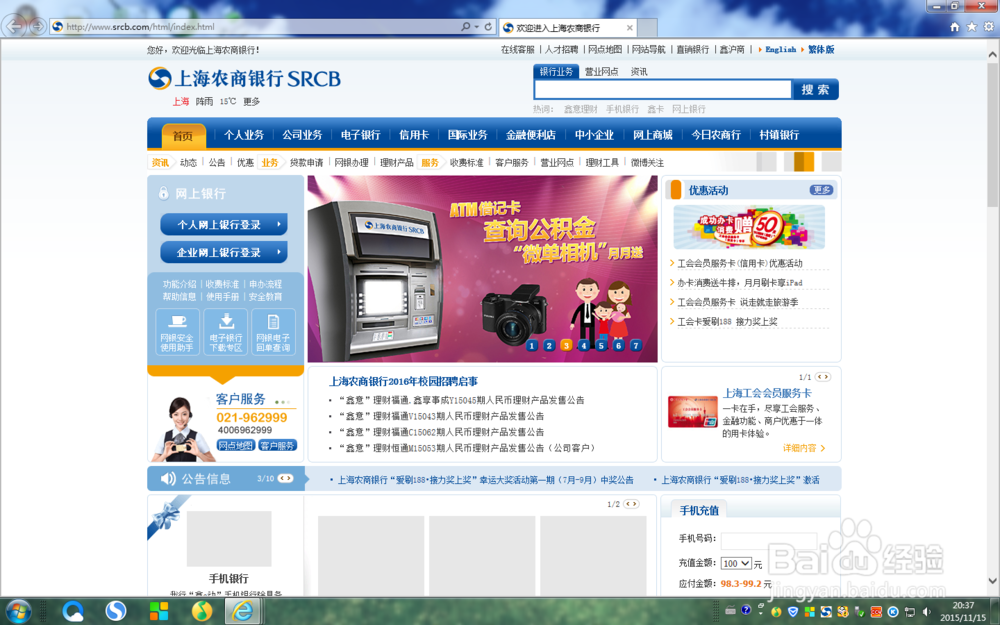Show banner slide 7

pos(635,345)
